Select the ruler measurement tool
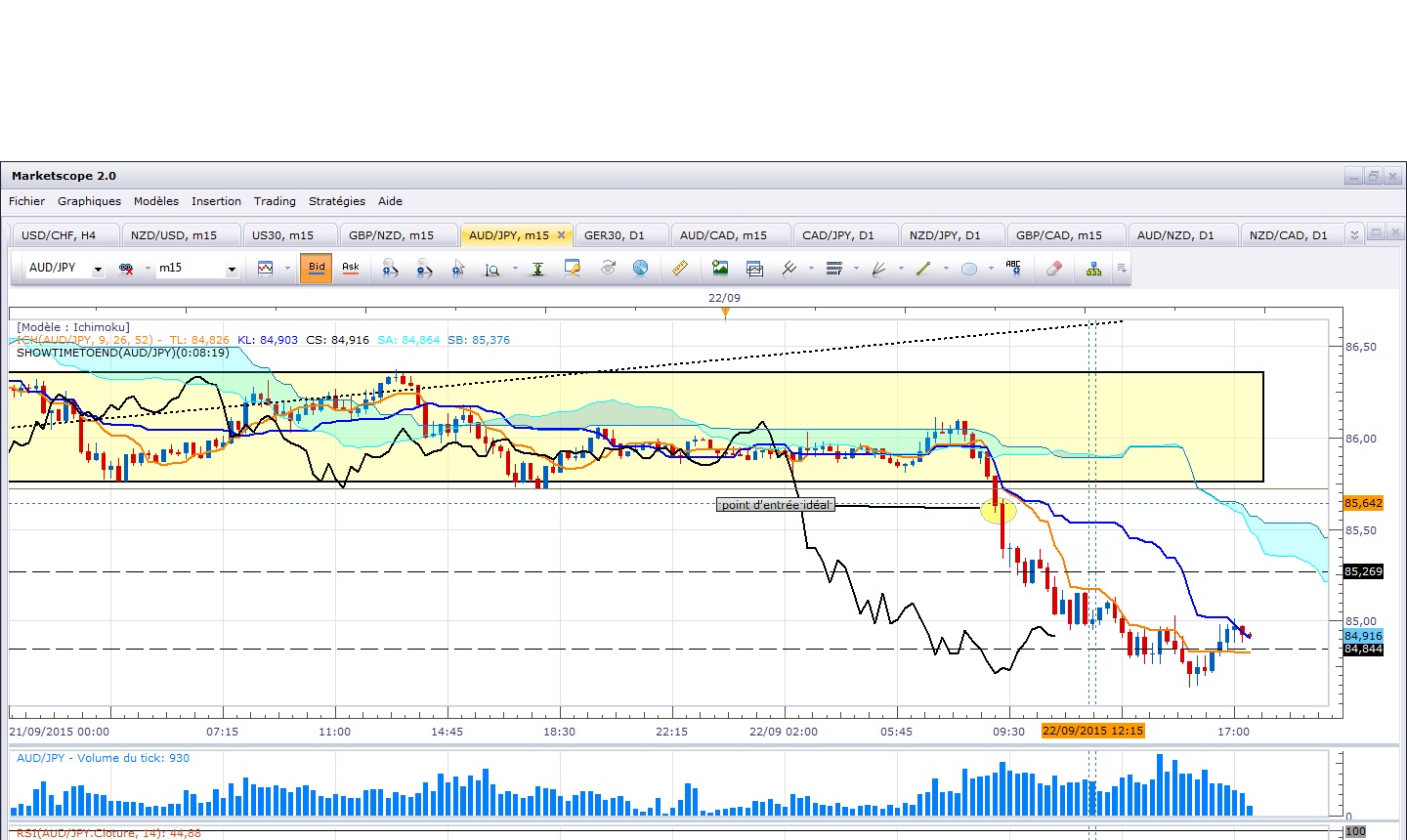The height and width of the screenshot is (840, 1407). pos(680,268)
